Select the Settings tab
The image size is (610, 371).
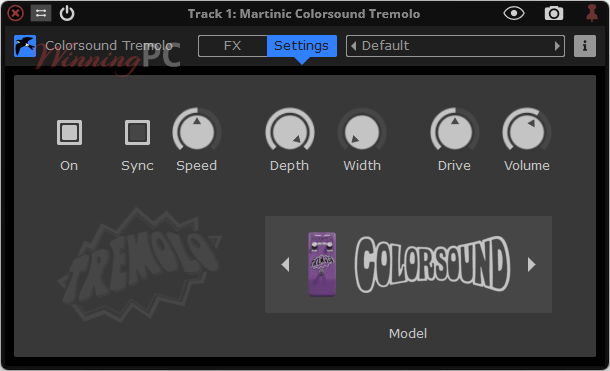301,46
